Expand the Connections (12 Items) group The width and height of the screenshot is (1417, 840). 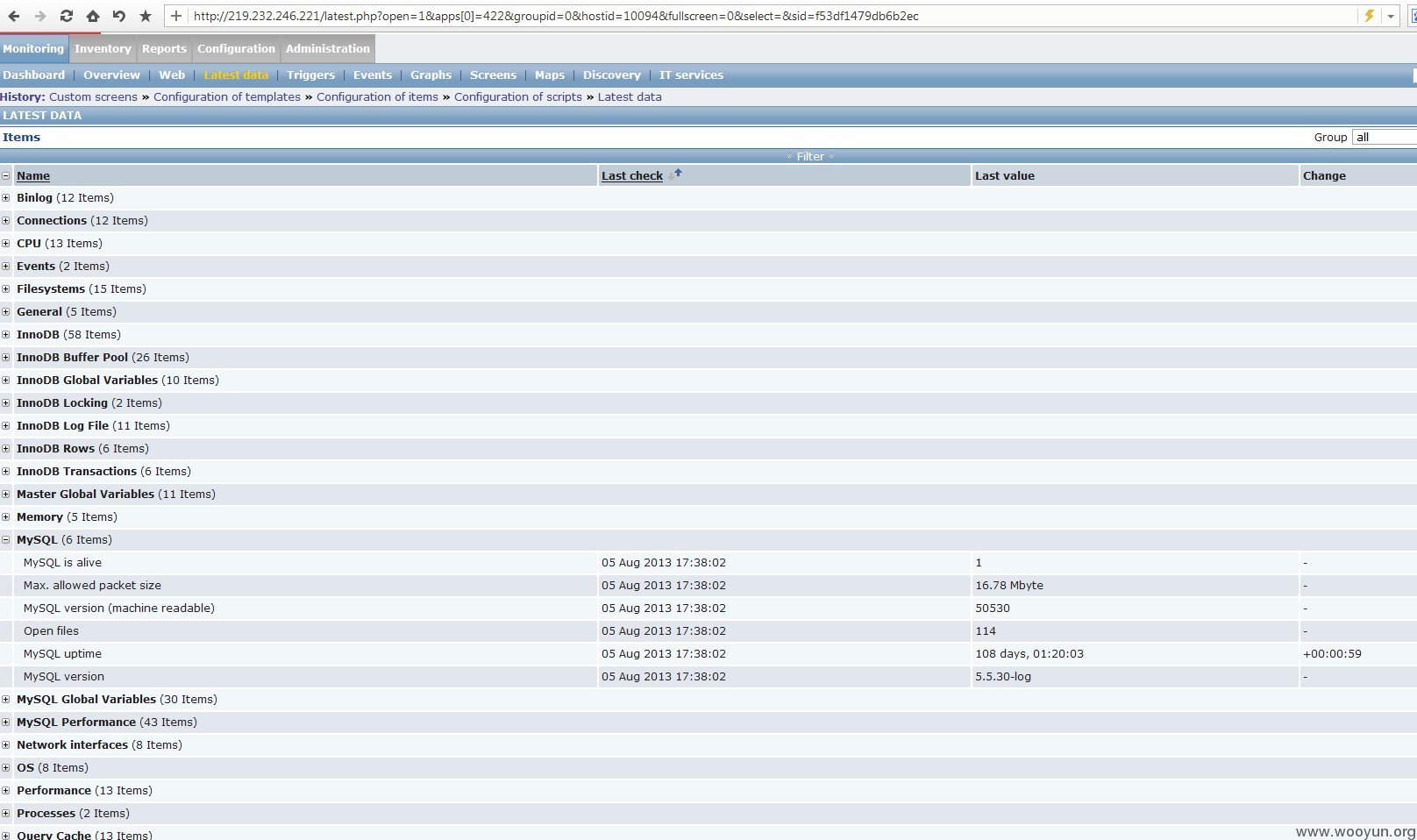tap(6, 221)
